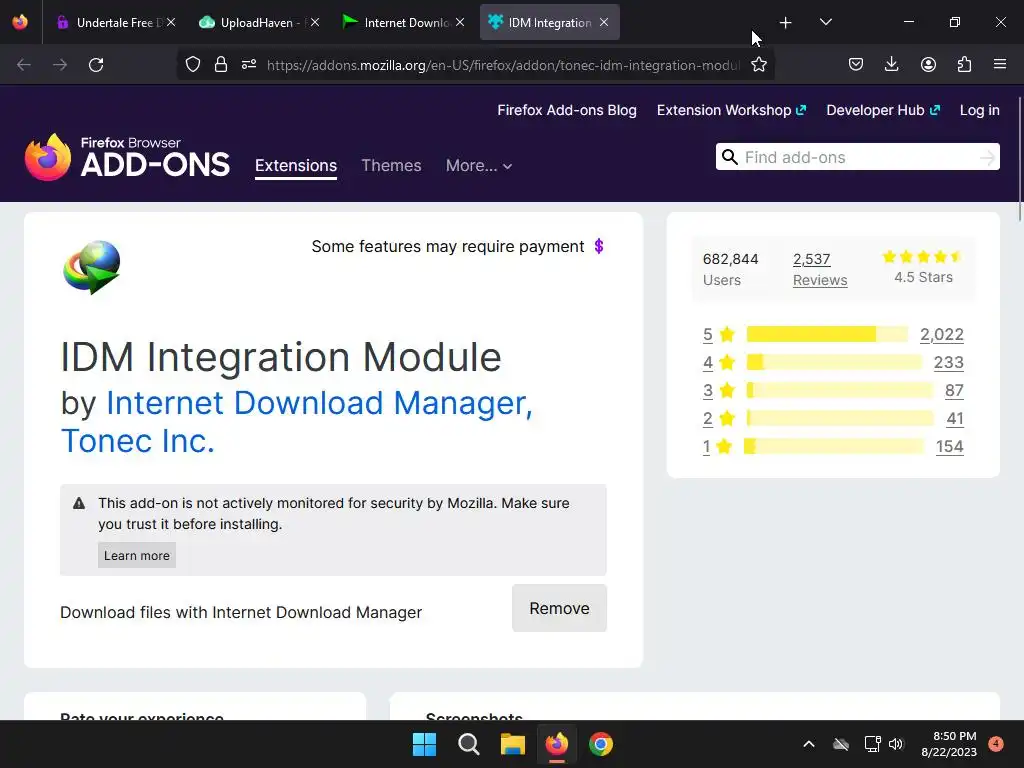The height and width of the screenshot is (768, 1024).
Task: Switch to Undertale Free tab
Action: click(x=115, y=23)
